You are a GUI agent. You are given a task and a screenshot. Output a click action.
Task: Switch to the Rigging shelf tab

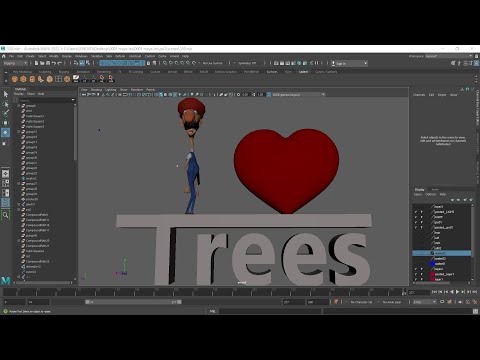(64, 72)
